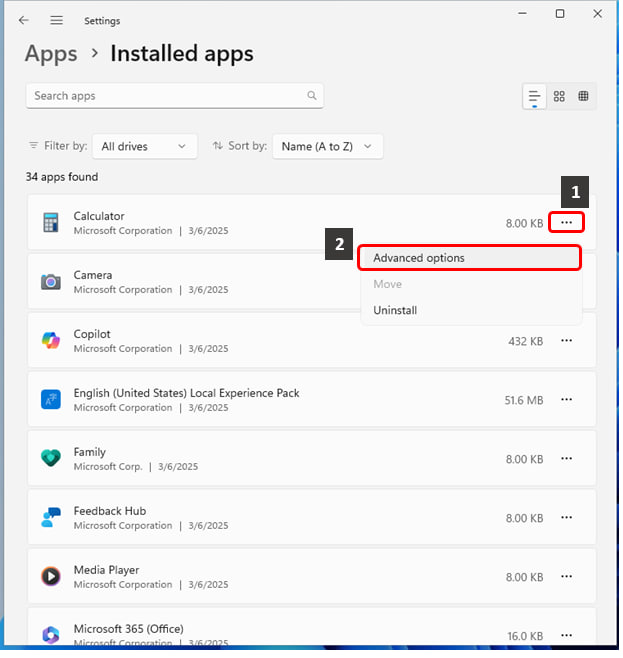Maximize the Settings window
This screenshot has height=658, width=623.
[560, 14]
